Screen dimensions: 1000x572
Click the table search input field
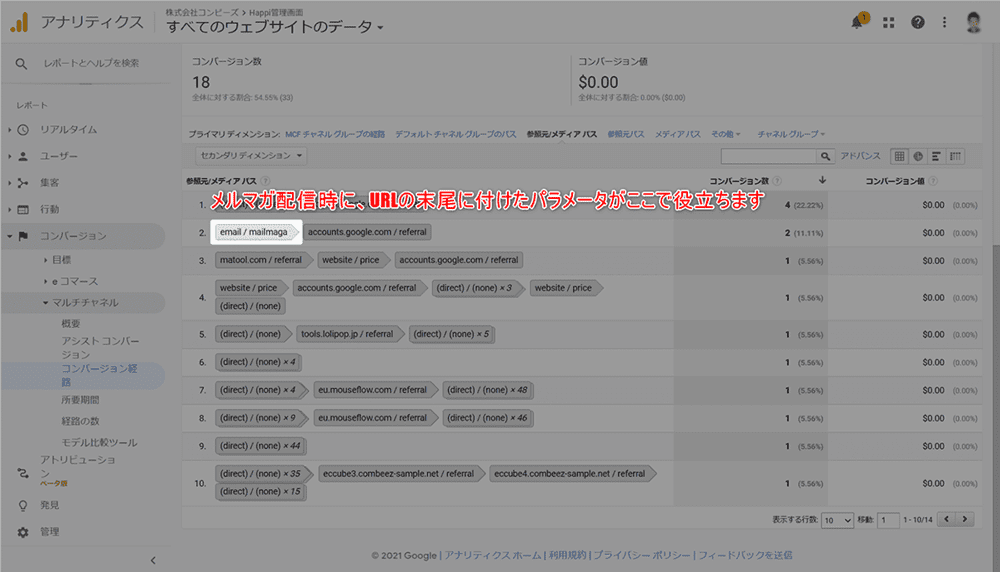(768, 156)
